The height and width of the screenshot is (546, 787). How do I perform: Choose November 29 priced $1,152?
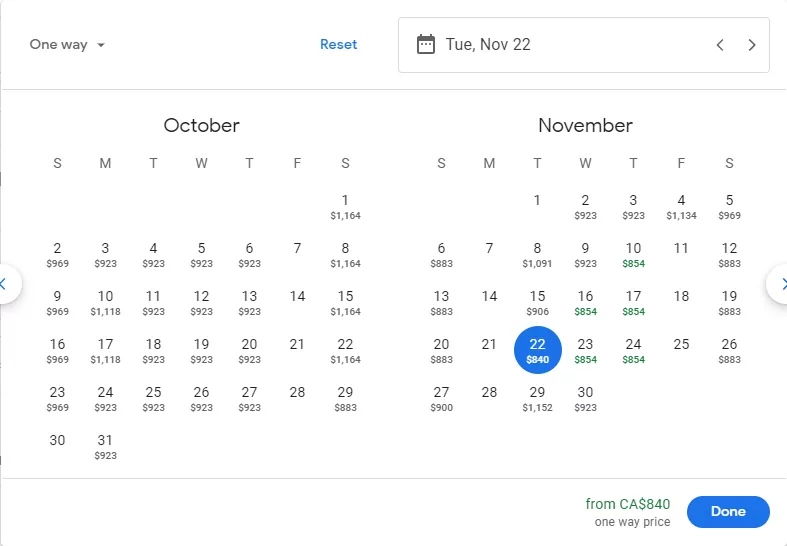tap(537, 398)
